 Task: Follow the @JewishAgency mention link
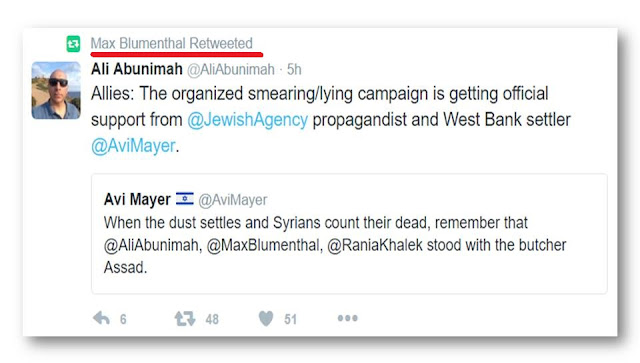[x=247, y=120]
